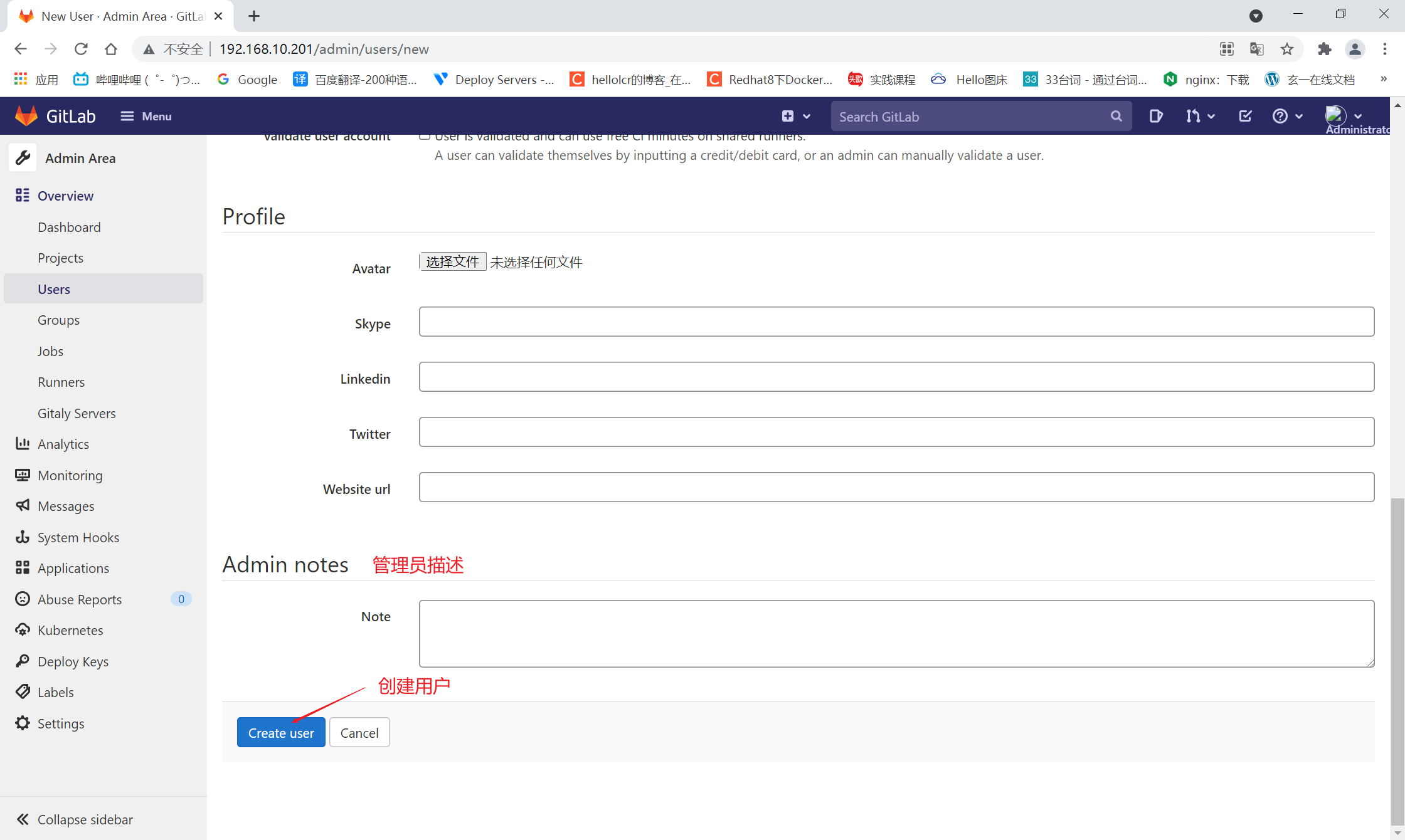
Task: Reload the page
Action: (81, 49)
